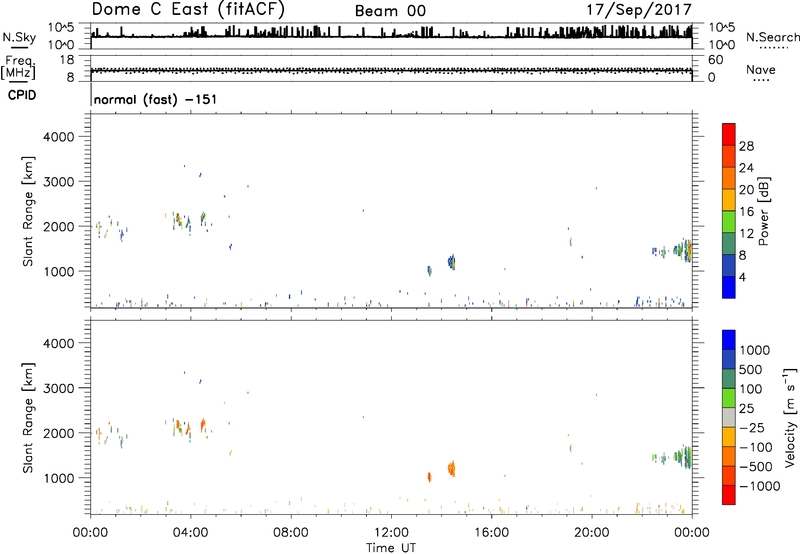Click the "18" frequency axis tick label
800x554 pixels.
pos(67,60)
